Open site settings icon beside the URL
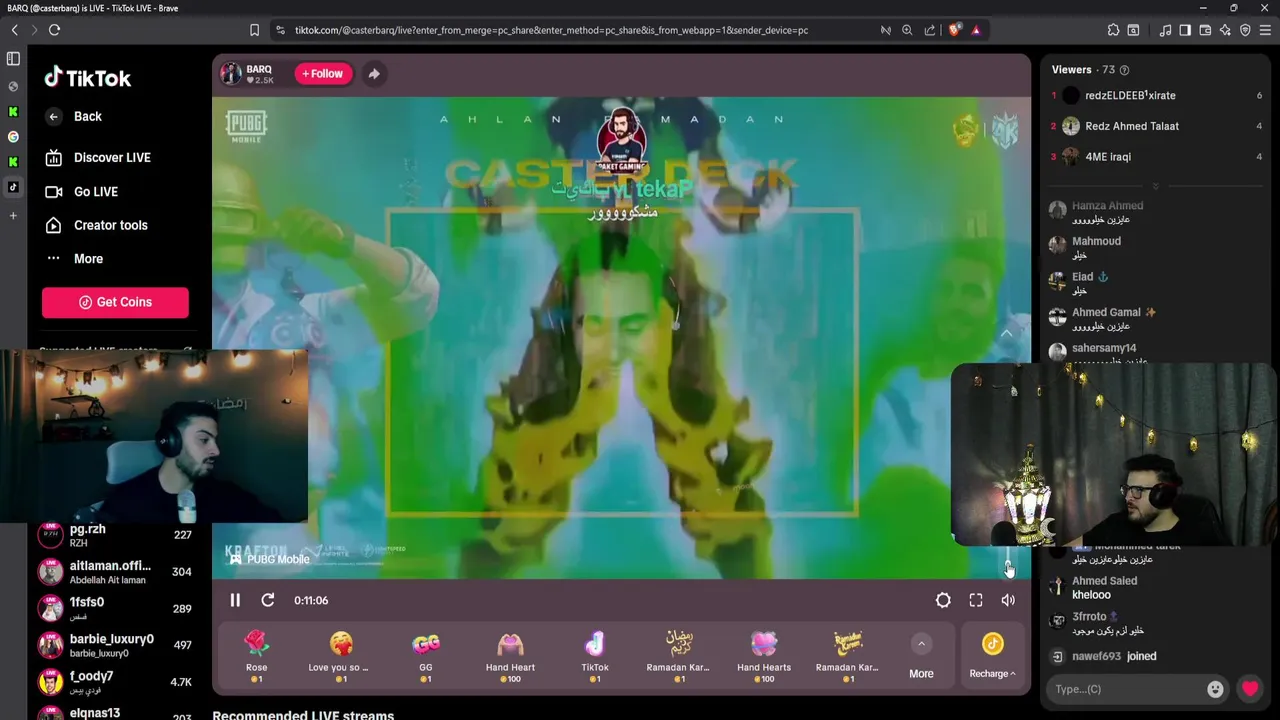The height and width of the screenshot is (720, 1280). (280, 30)
